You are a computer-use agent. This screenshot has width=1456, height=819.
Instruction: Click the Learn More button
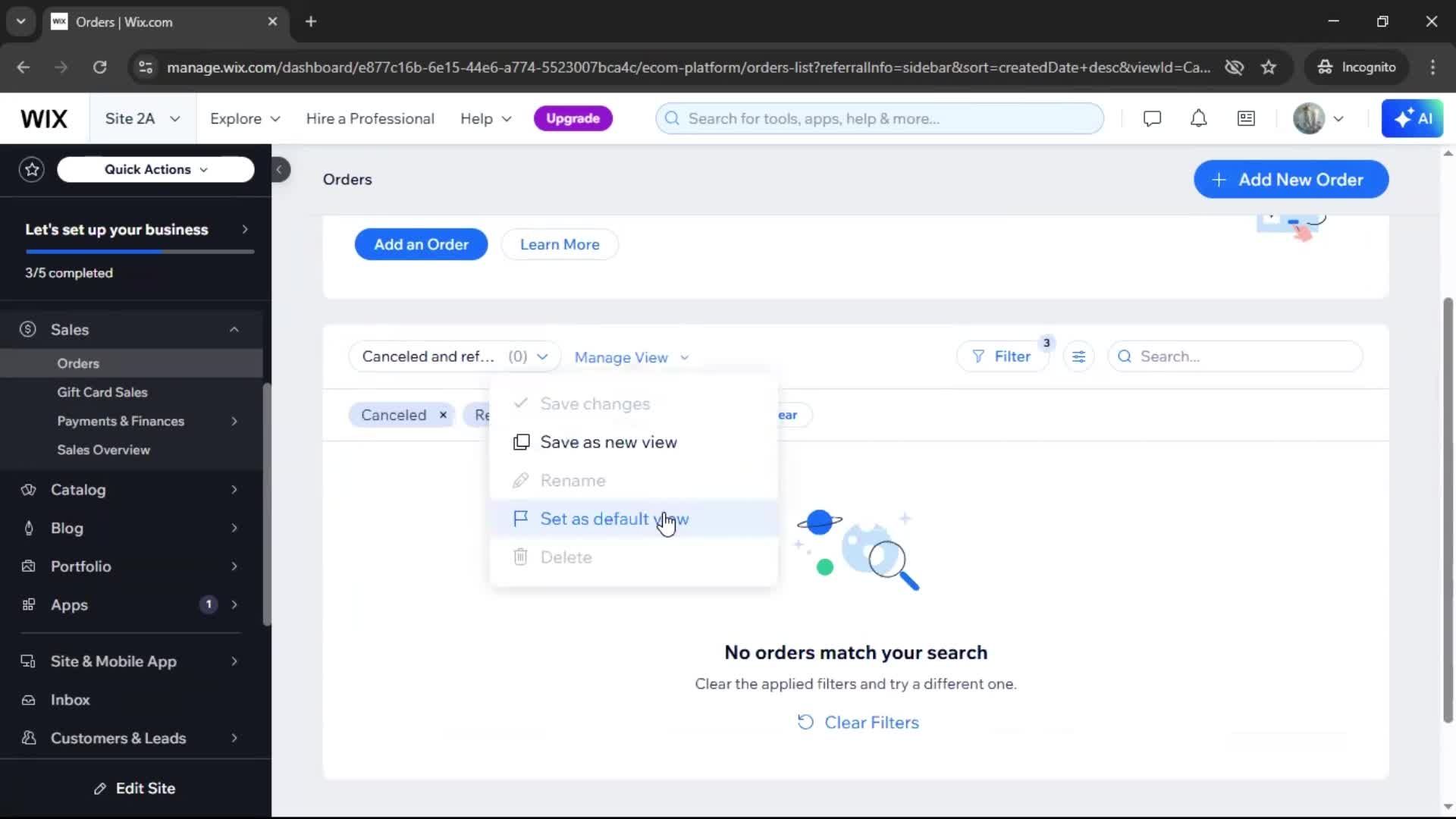(560, 244)
